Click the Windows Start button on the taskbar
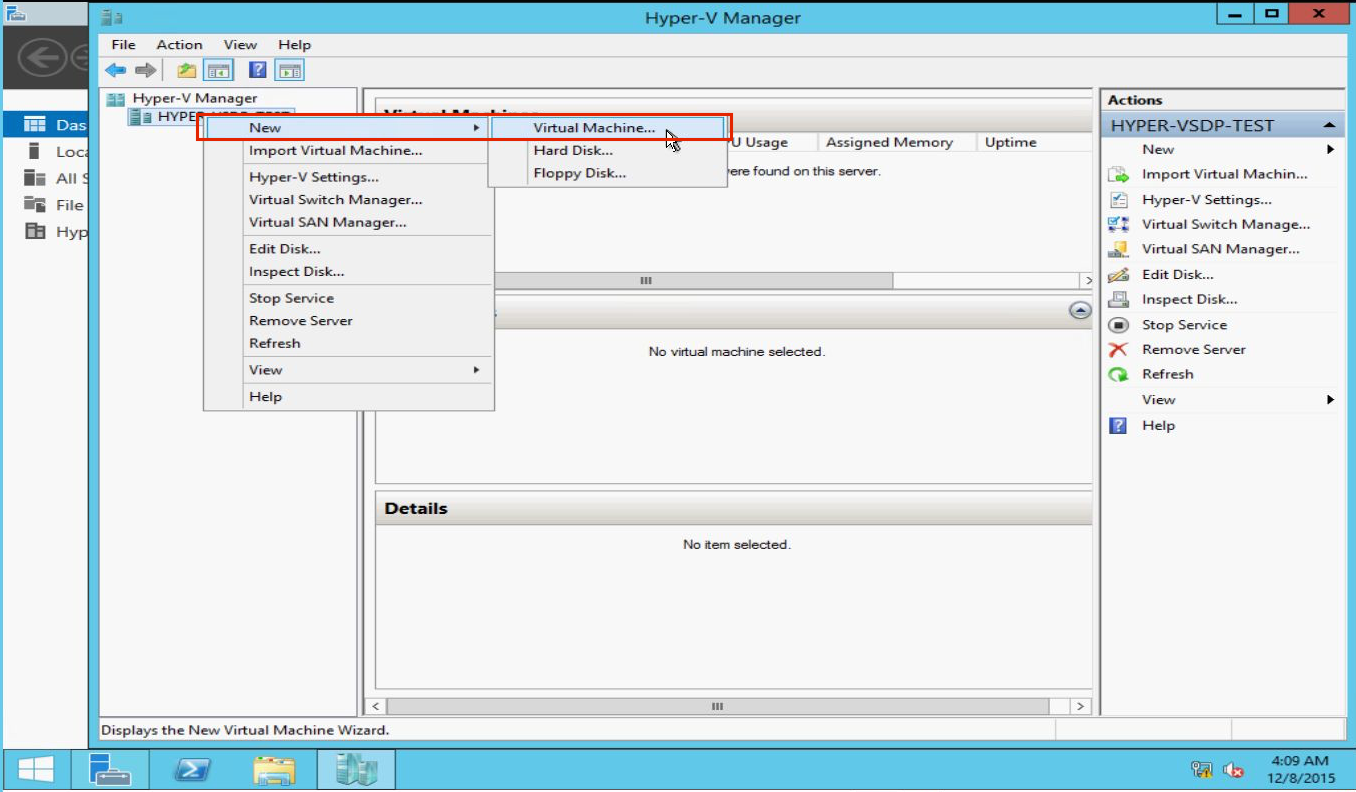This screenshot has width=1356, height=792. [x=35, y=770]
